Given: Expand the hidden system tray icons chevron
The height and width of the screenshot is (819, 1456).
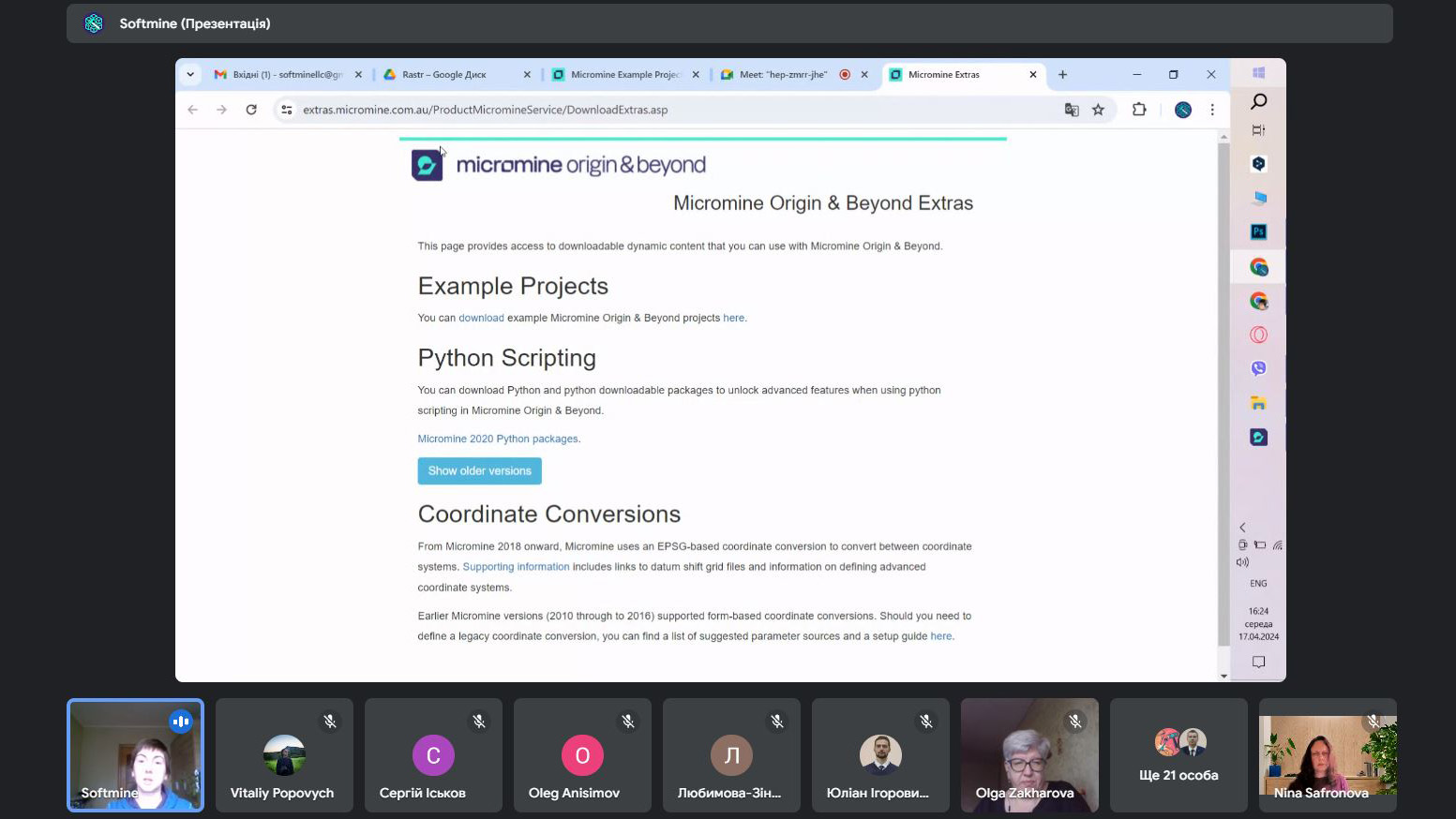Looking at the screenshot, I should coord(1243,528).
